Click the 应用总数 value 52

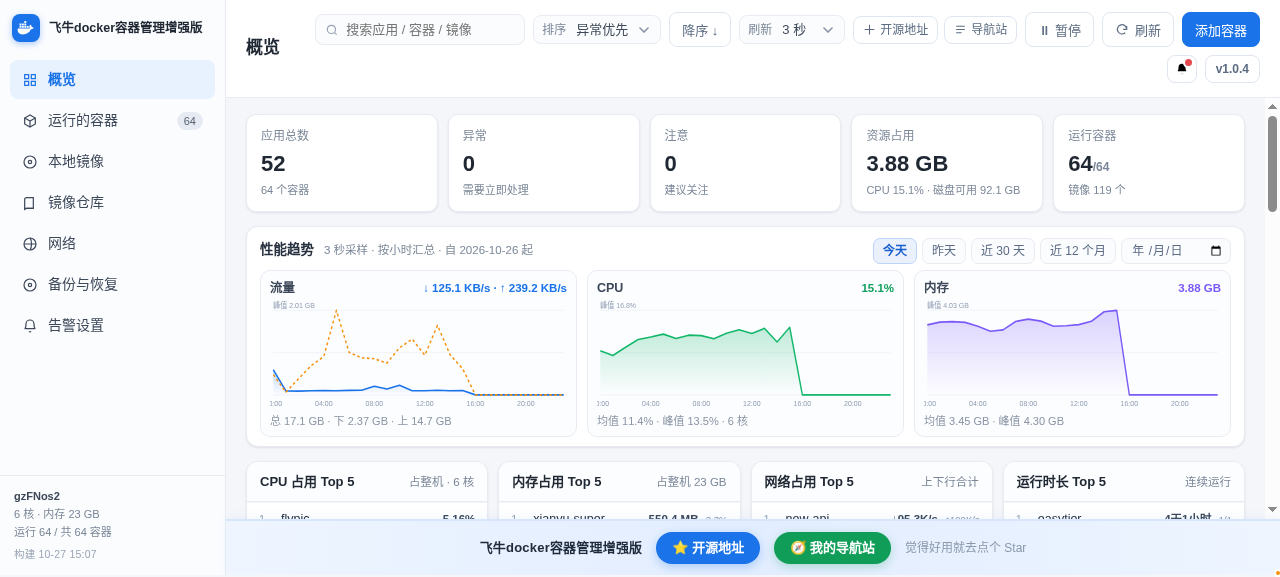click(x=273, y=164)
